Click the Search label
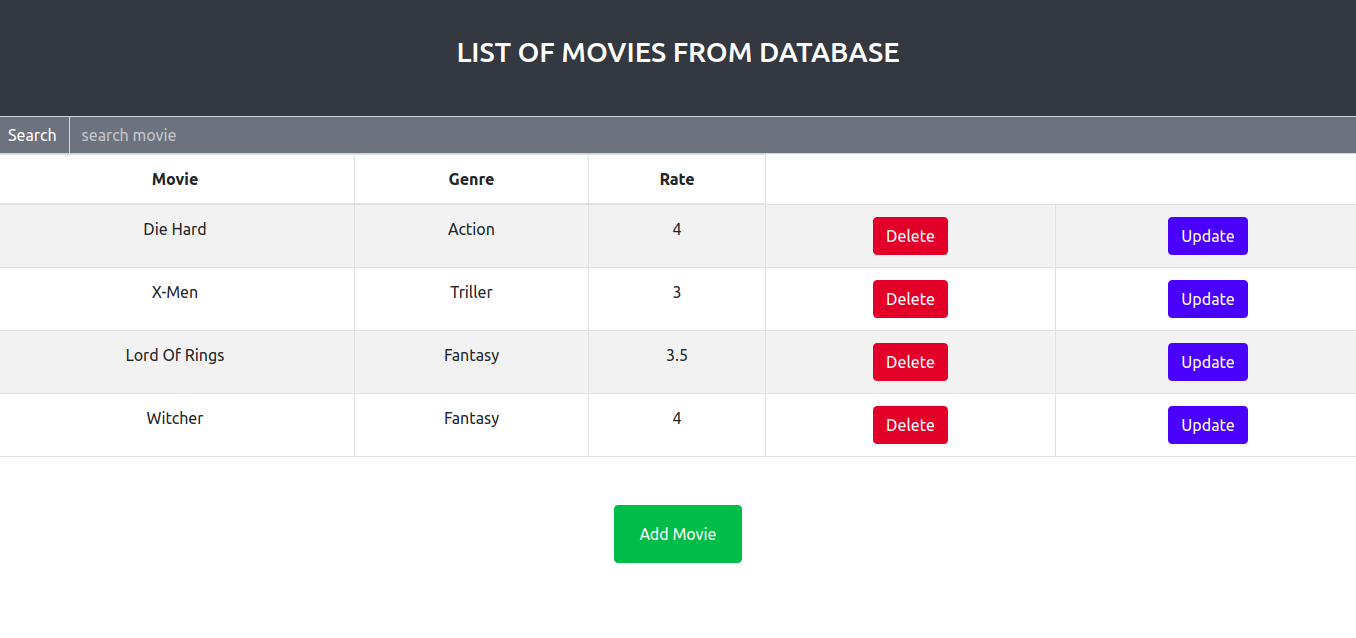 point(32,135)
